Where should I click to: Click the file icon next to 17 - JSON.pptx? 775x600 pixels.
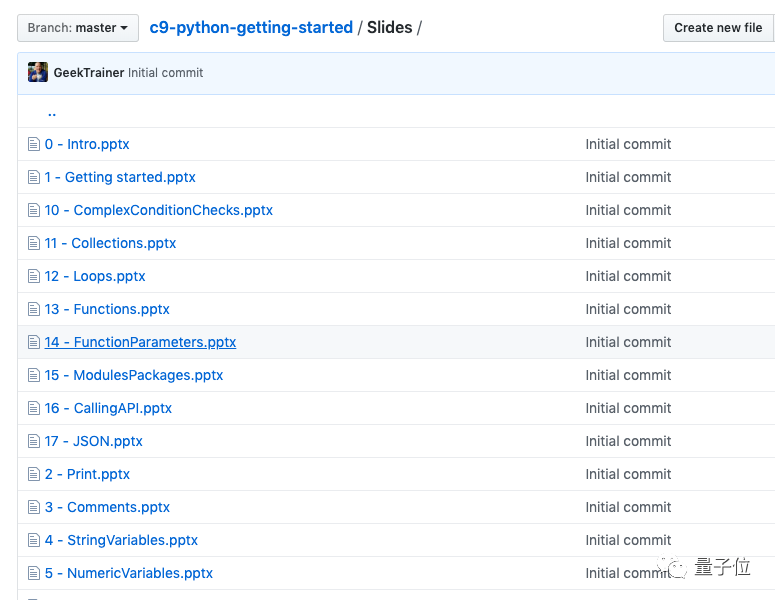[x=34, y=441]
